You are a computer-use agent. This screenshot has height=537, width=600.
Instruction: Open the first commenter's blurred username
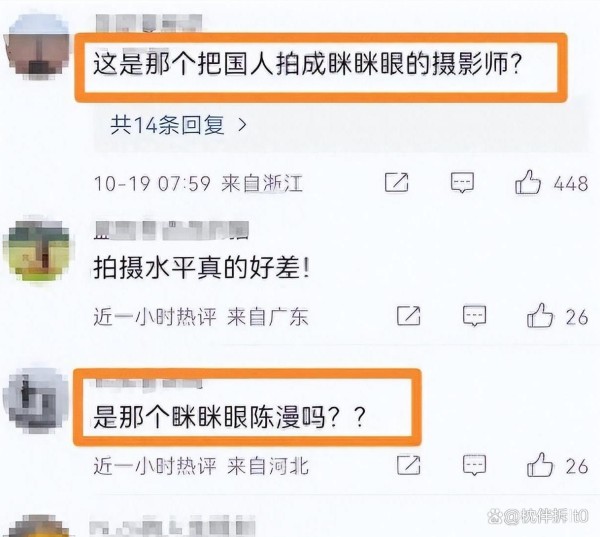(x=148, y=23)
